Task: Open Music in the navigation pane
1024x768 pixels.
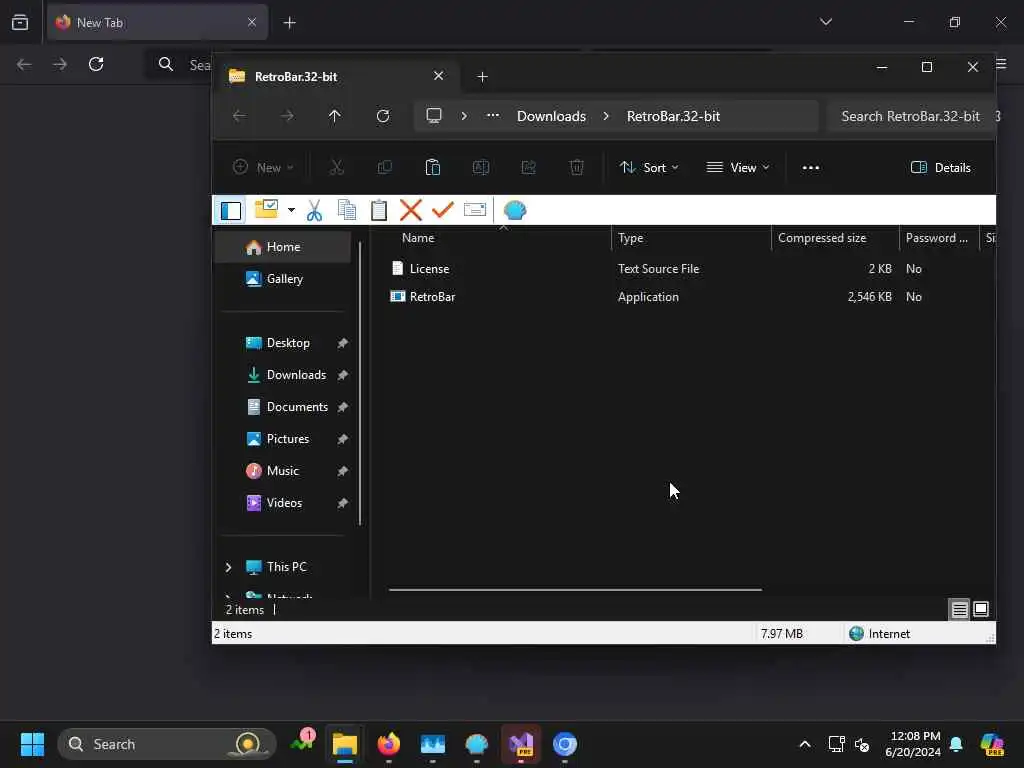Action: point(282,471)
